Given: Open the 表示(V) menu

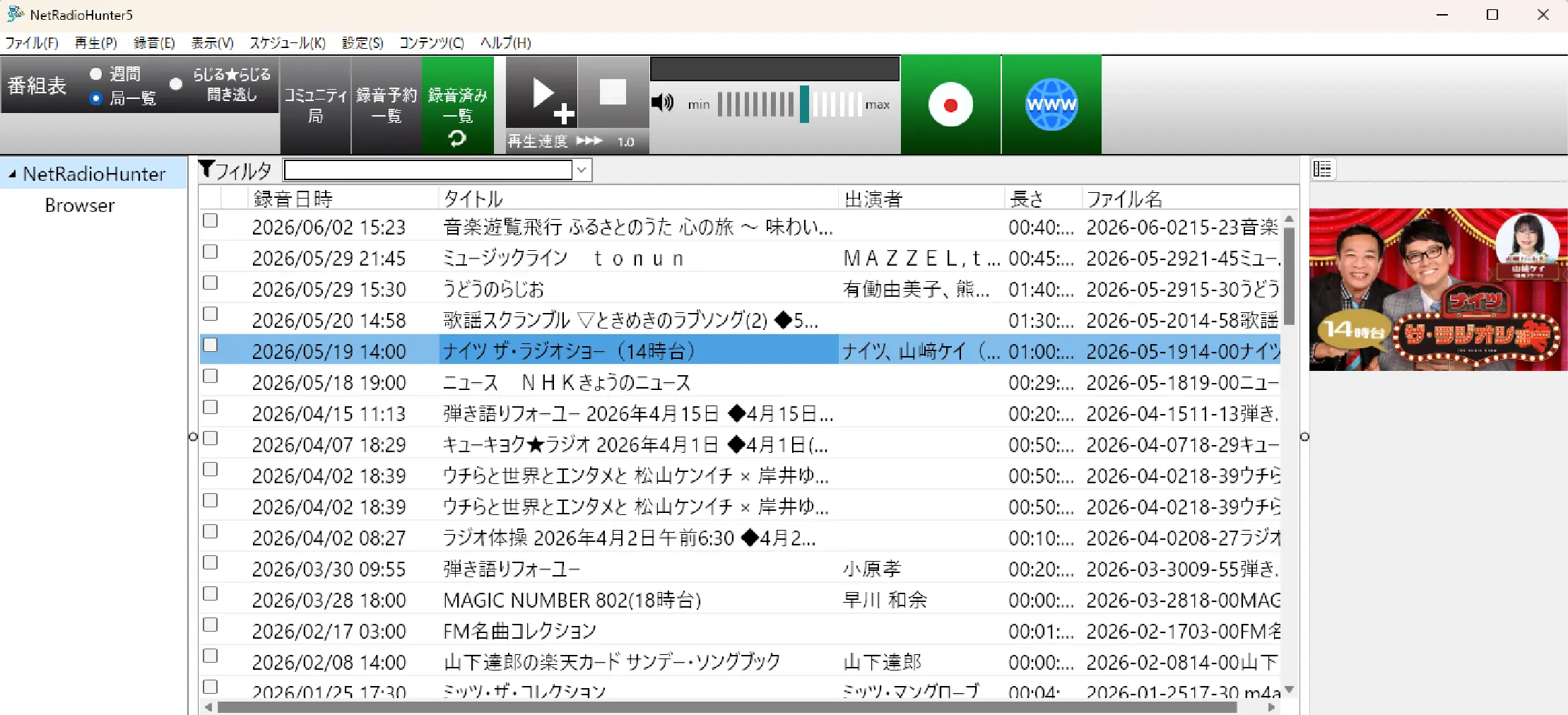Looking at the screenshot, I should [x=212, y=43].
